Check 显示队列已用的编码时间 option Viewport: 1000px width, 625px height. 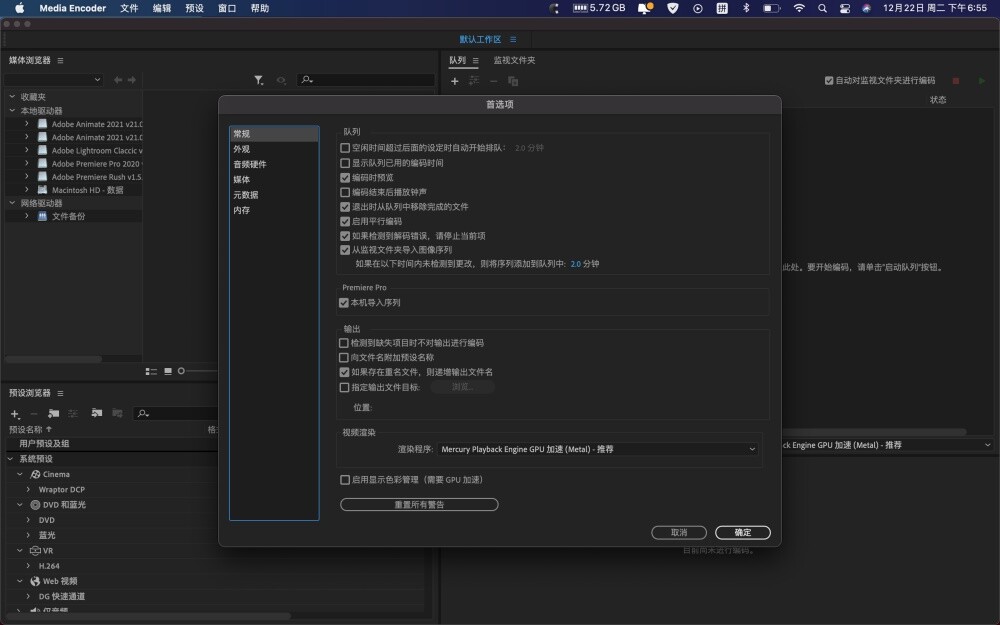pos(345,163)
